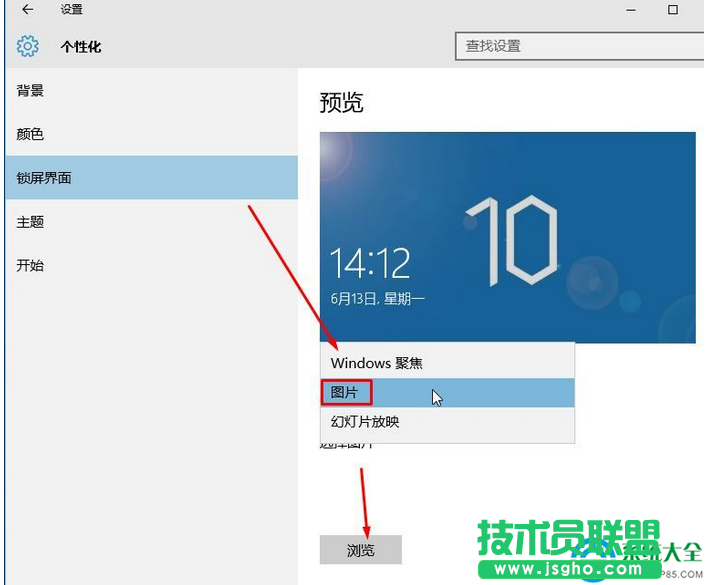Click the 个性化 page title
The image size is (705, 585).
(x=81, y=47)
